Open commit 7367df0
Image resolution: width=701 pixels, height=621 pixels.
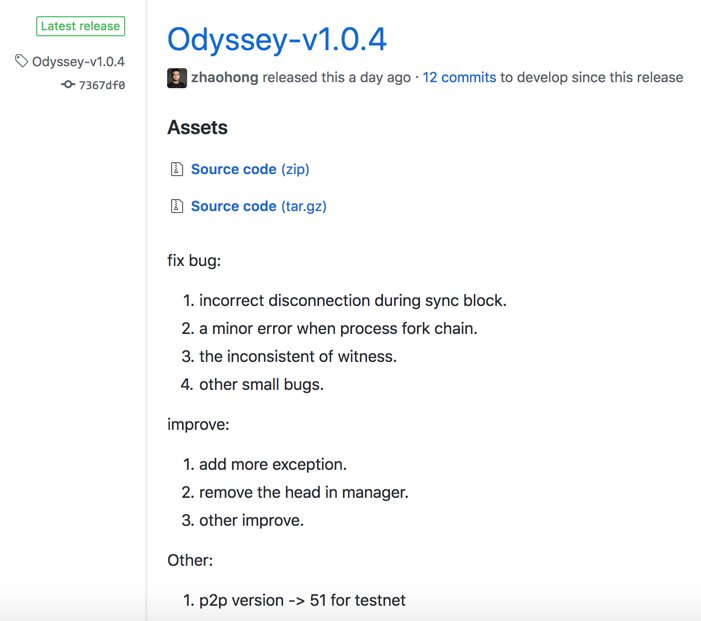[x=102, y=85]
